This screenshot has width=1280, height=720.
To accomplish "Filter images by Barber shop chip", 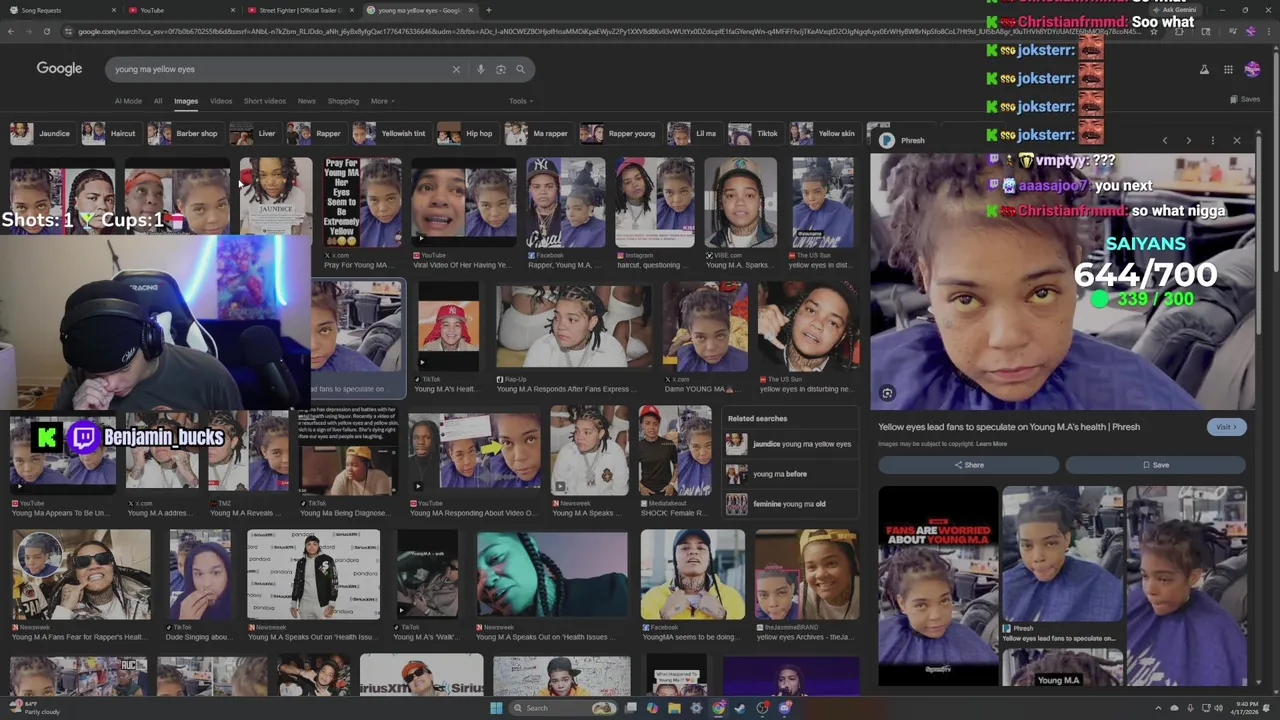I will [x=185, y=133].
